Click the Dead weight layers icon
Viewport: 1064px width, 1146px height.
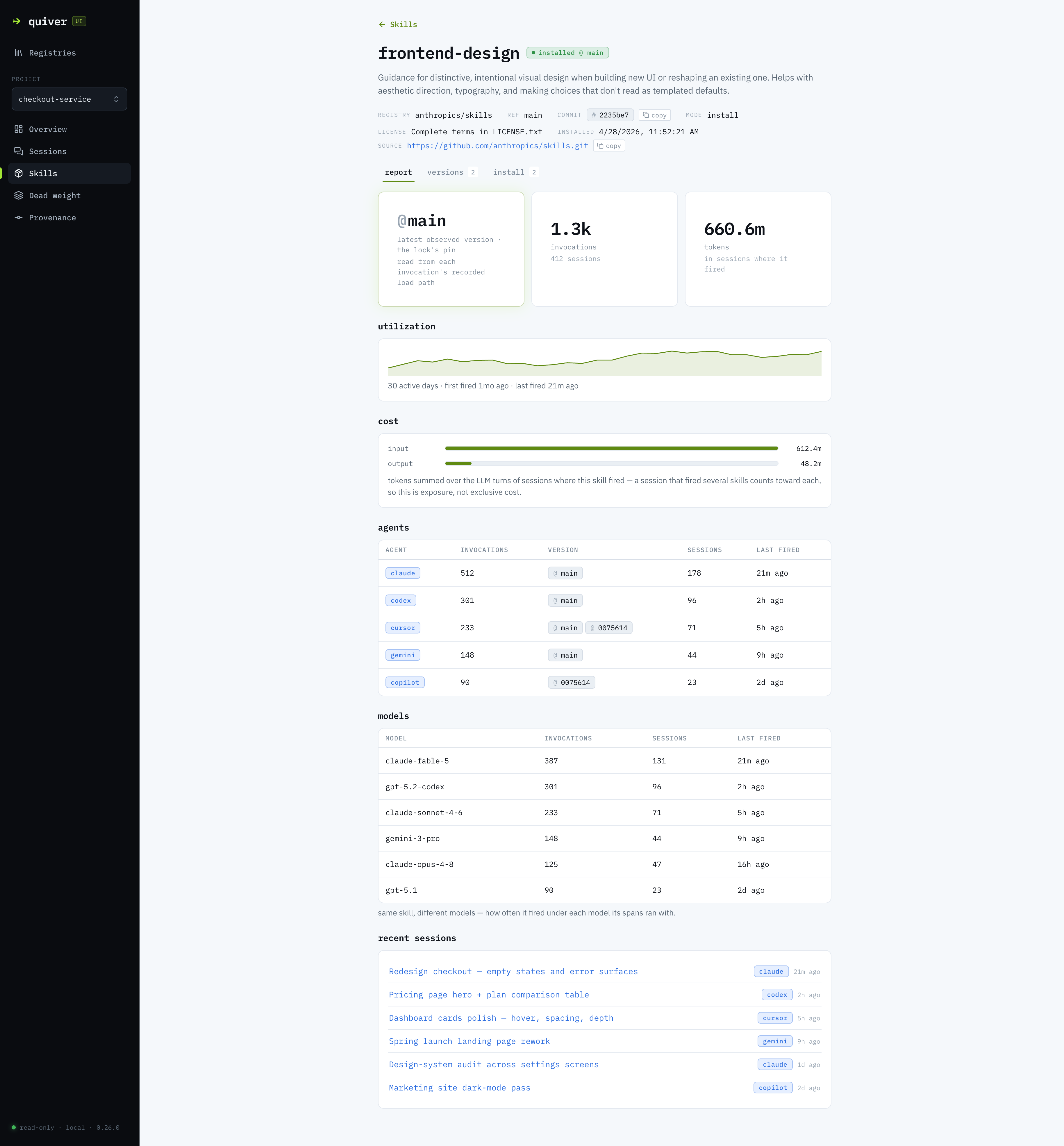18,196
